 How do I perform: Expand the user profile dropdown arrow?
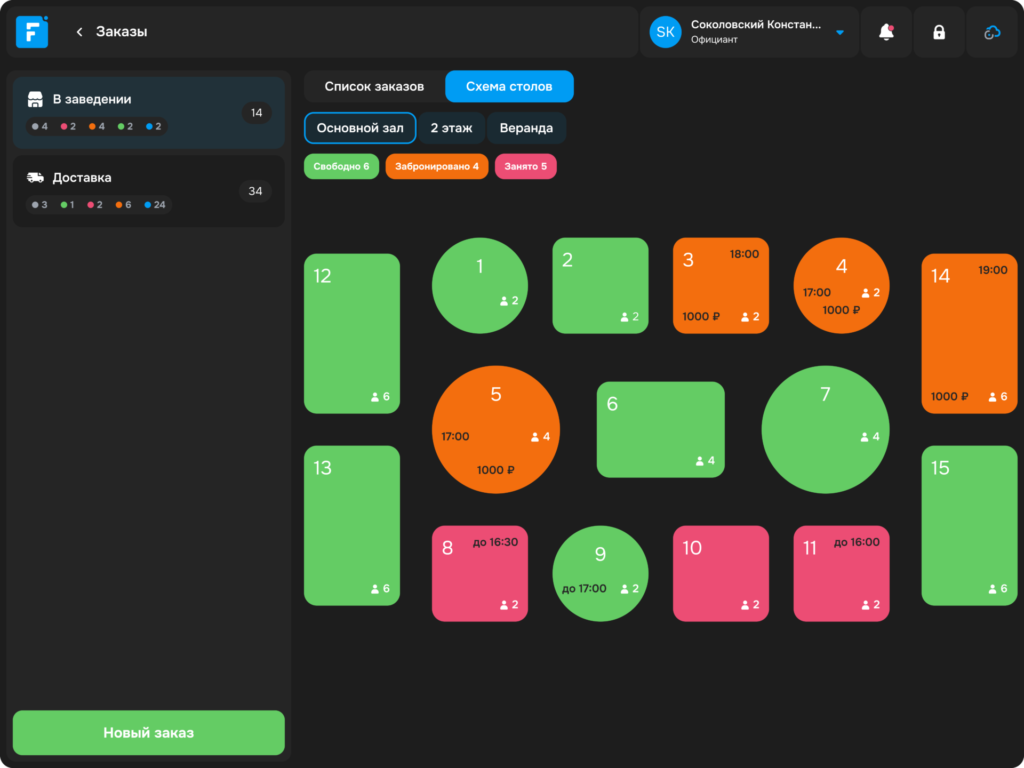[840, 33]
